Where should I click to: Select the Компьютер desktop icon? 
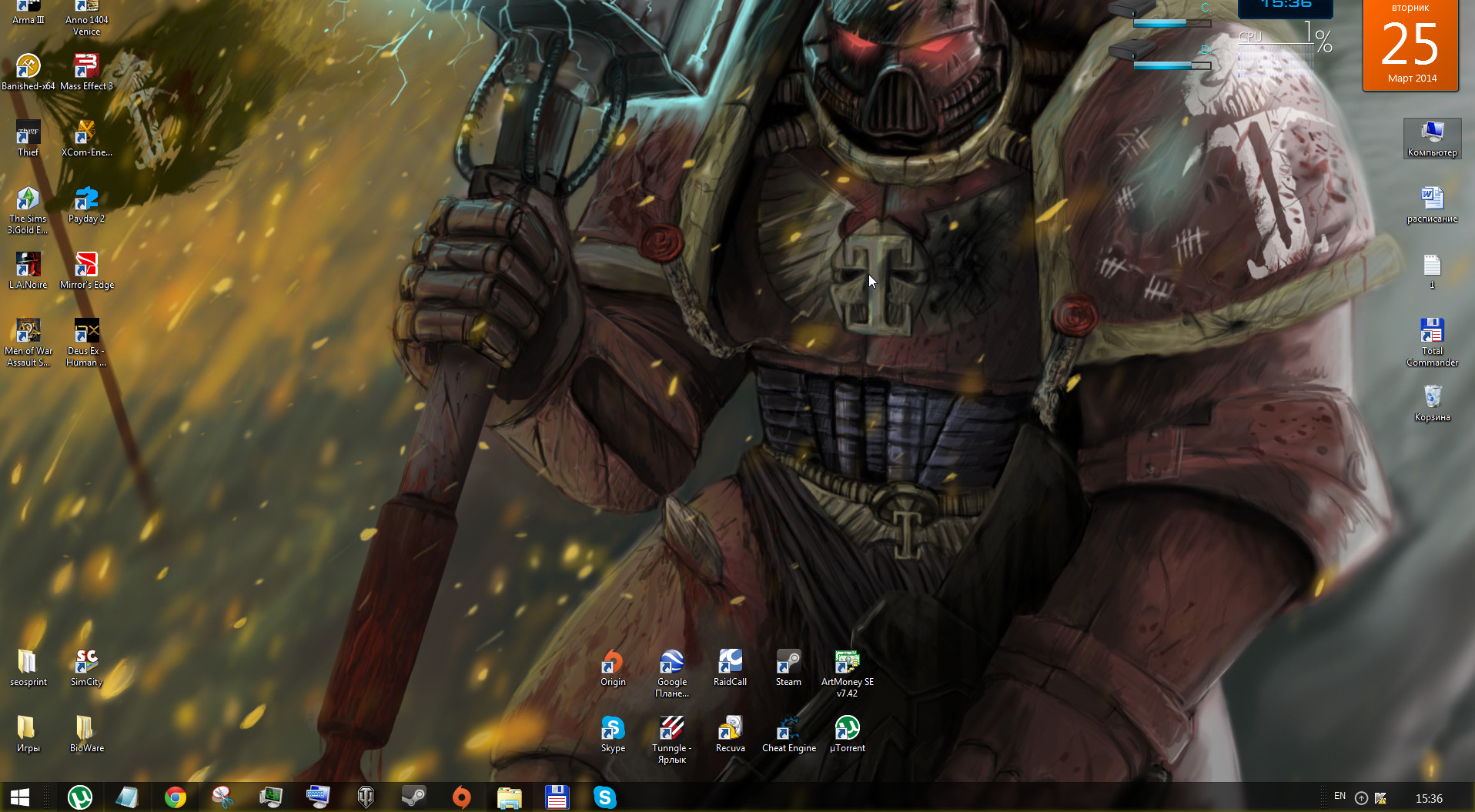pos(1433,139)
